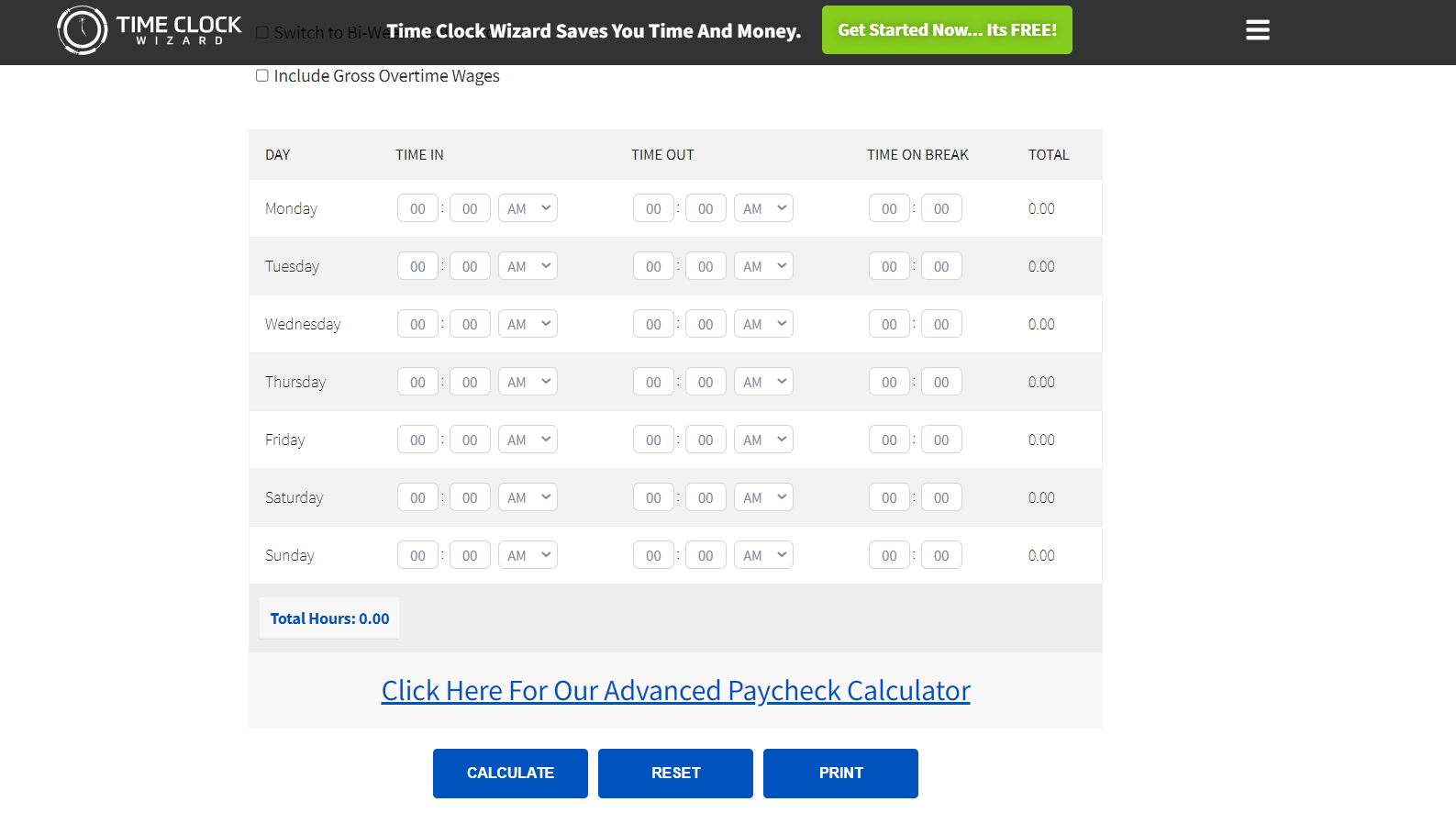Focus Tuesday break minutes field
The height and width of the screenshot is (813, 1456).
tap(941, 266)
